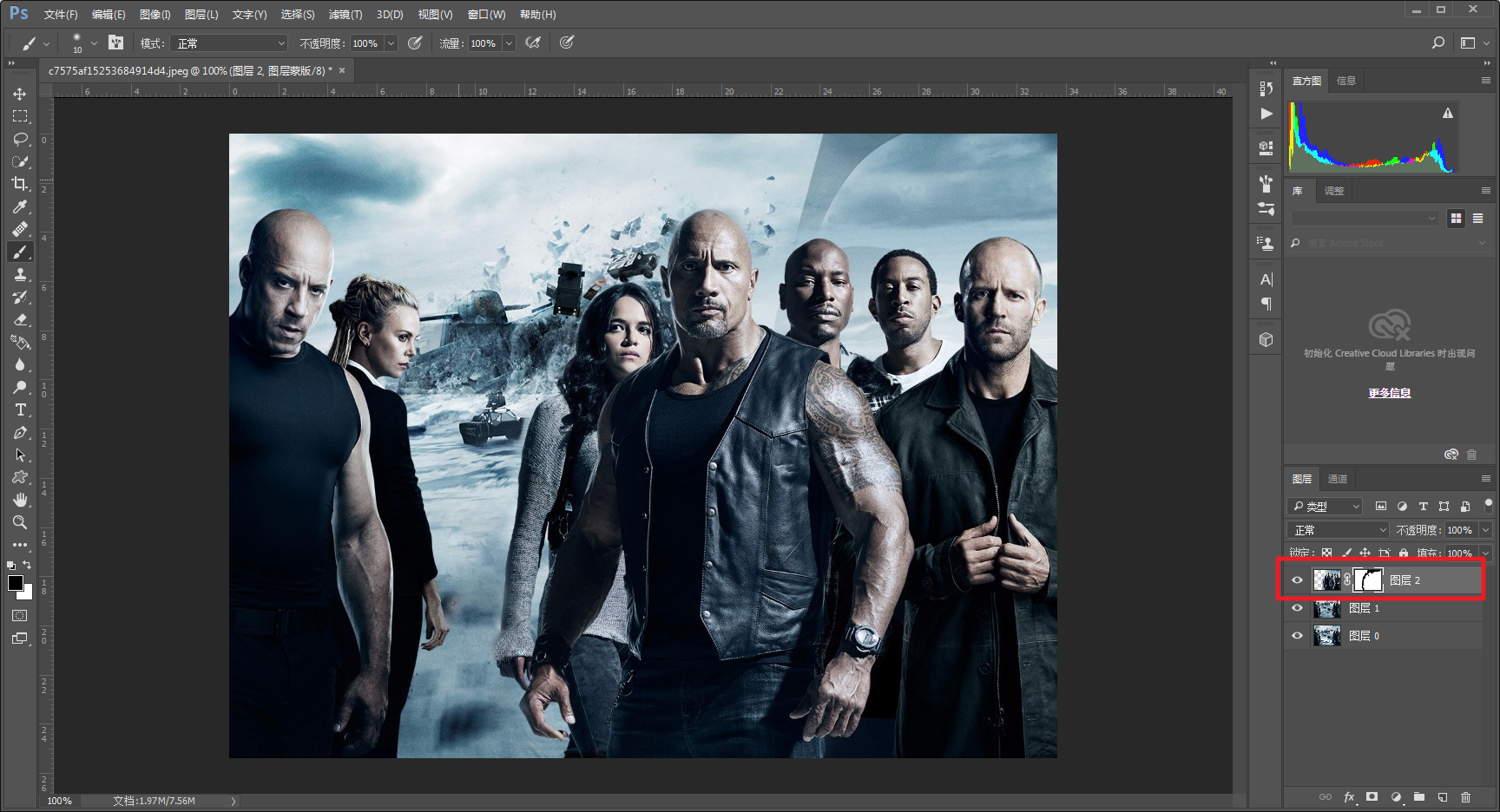Select the 图层 2 layer mask thumbnail

point(1368,580)
